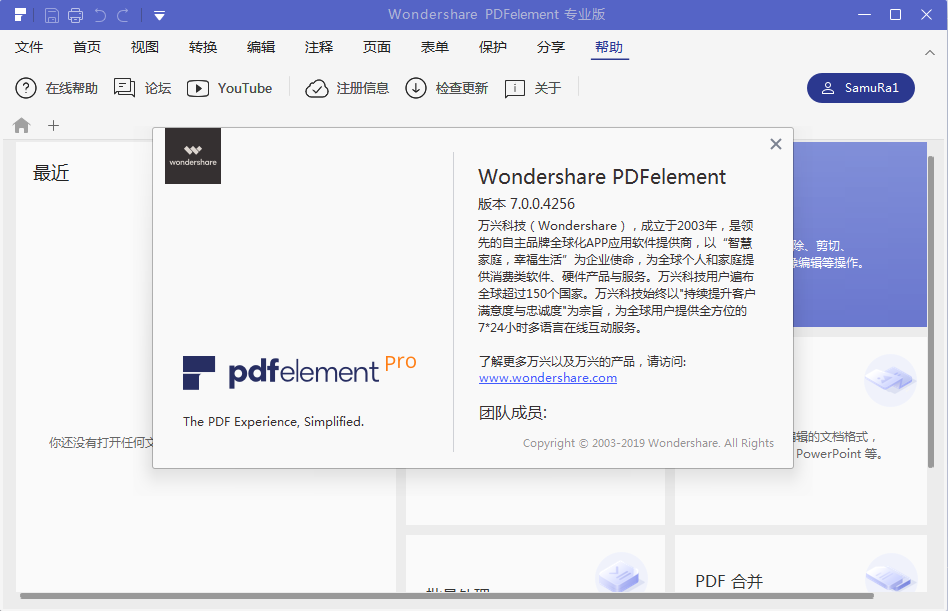The height and width of the screenshot is (611, 948).
Task: Select the Home icon in the tab bar
Action: (20, 125)
